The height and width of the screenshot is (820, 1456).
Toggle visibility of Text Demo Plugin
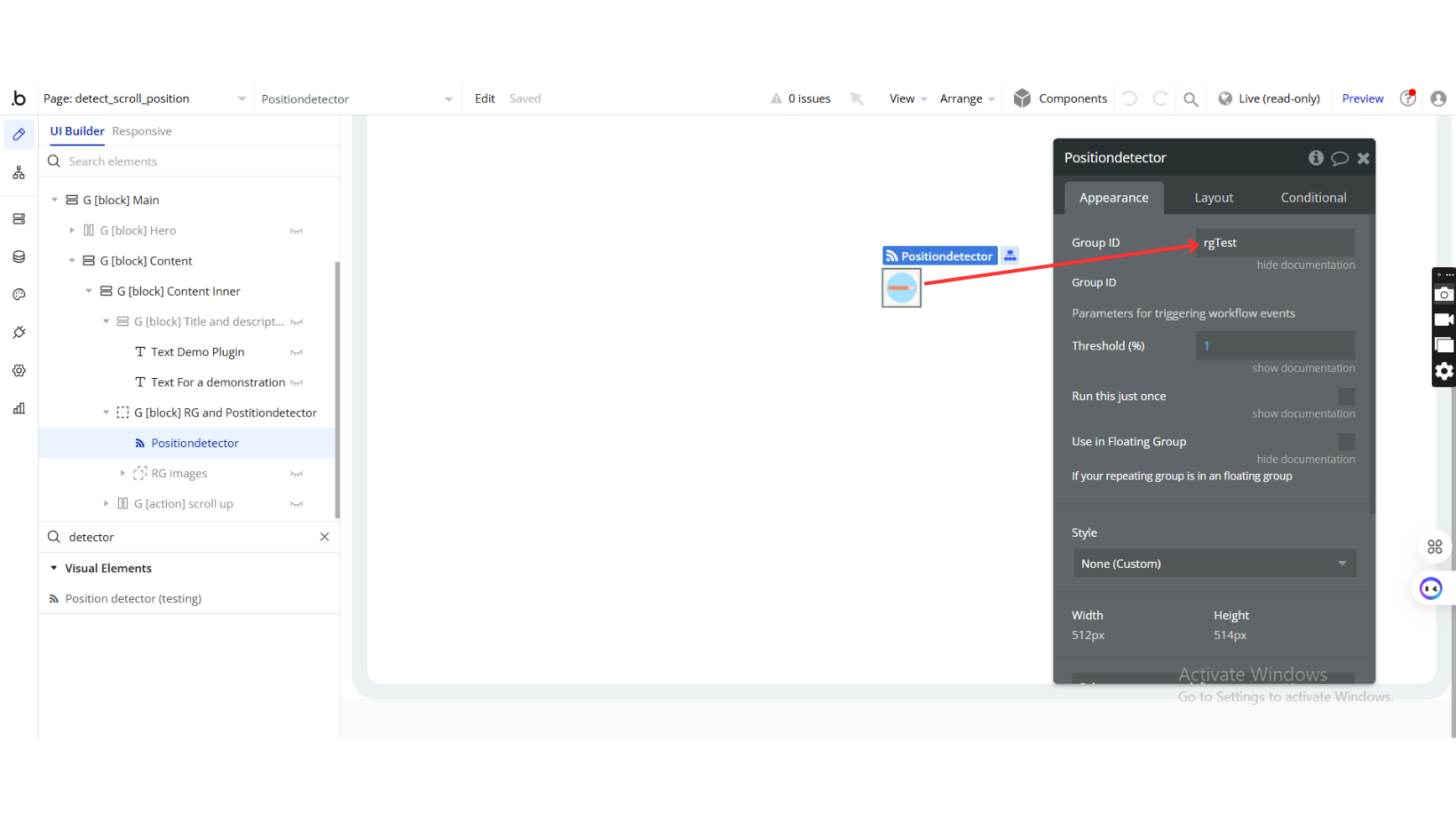click(297, 352)
